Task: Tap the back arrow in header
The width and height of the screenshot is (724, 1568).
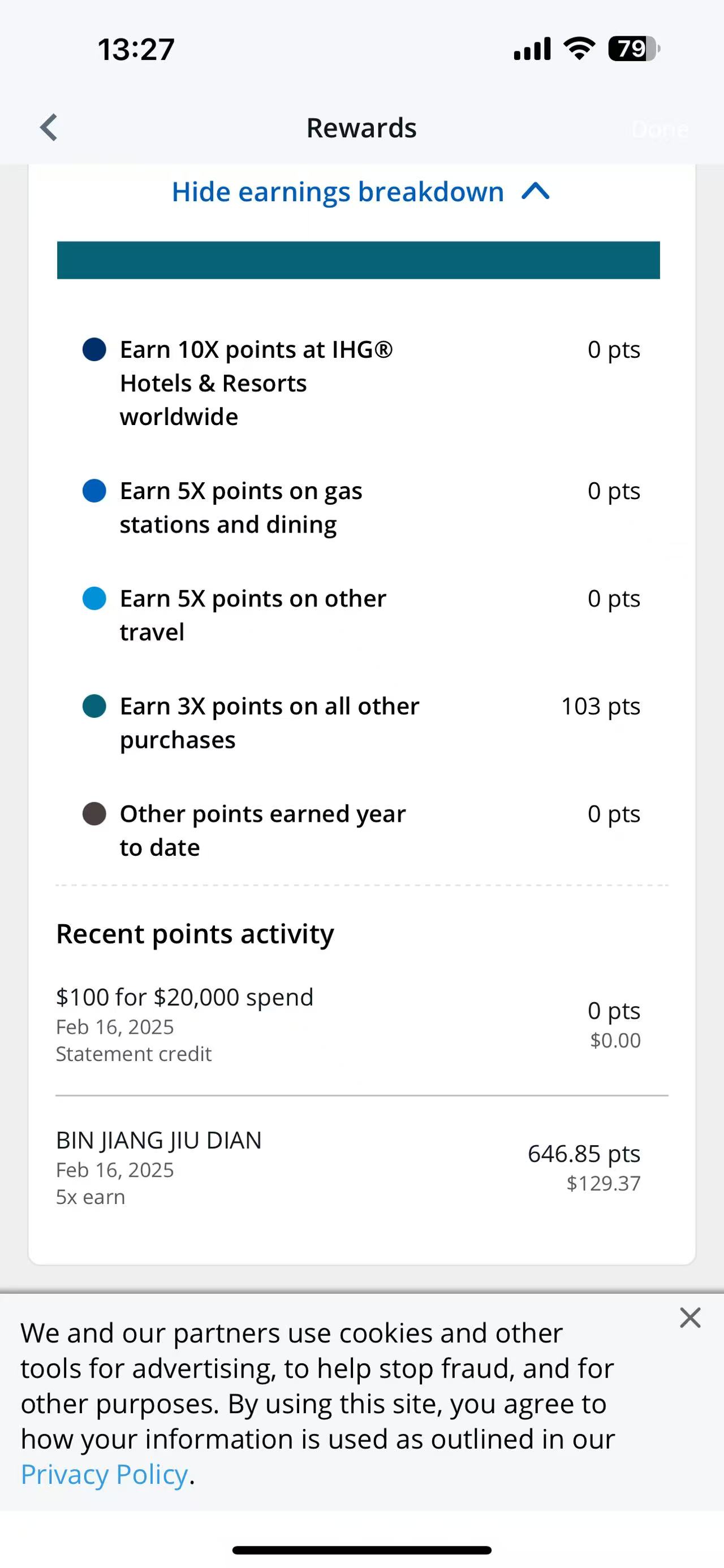Action: [x=49, y=128]
